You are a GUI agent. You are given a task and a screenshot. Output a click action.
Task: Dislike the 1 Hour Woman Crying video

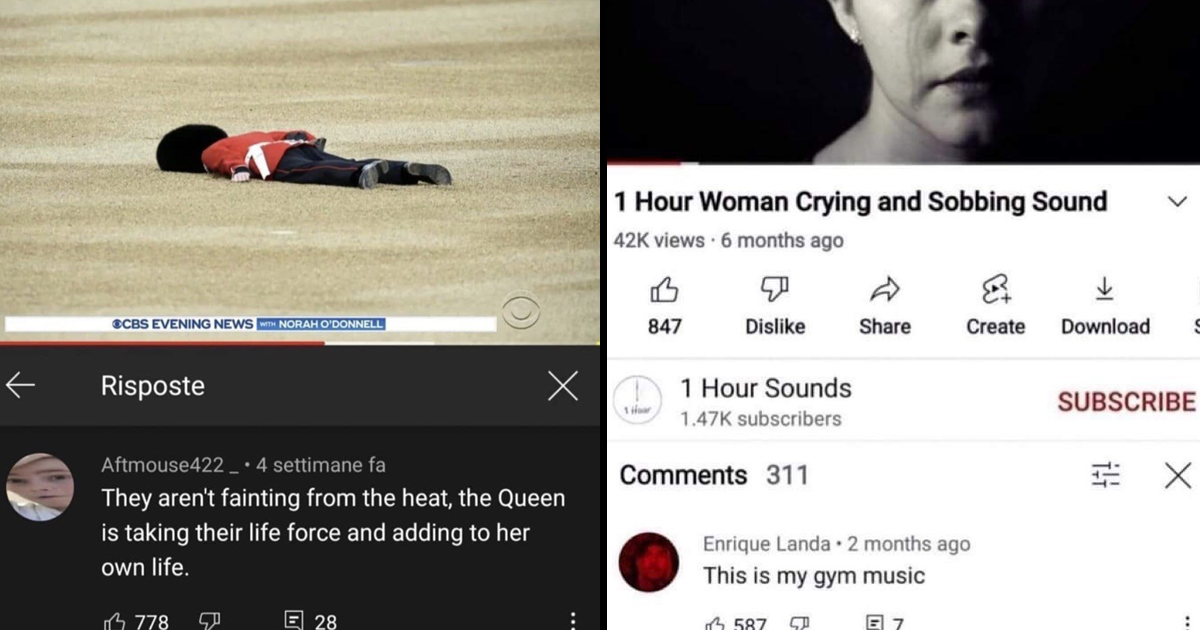tap(775, 306)
